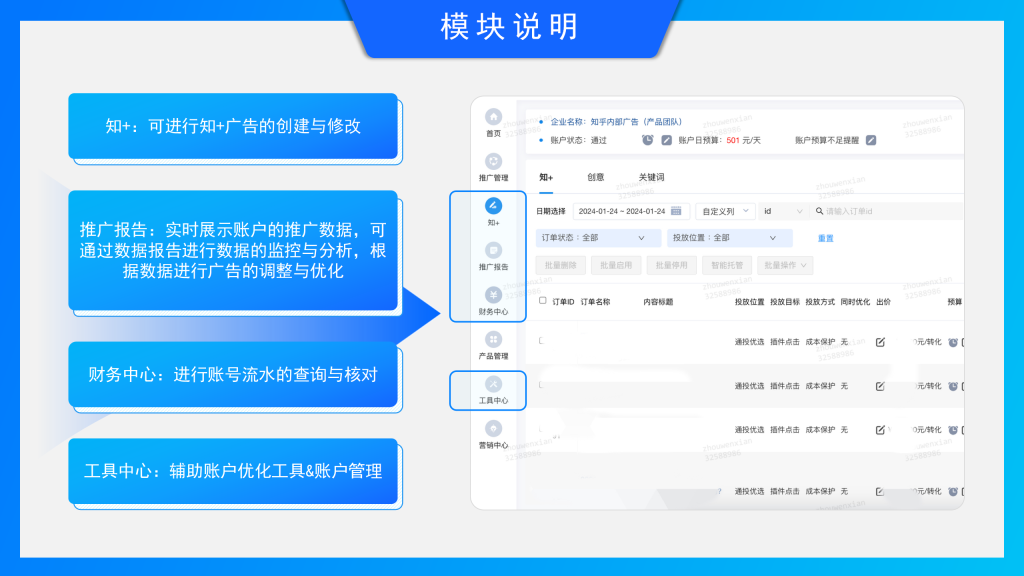
Task: Switch to the 知+ tab
Action: coord(546,177)
